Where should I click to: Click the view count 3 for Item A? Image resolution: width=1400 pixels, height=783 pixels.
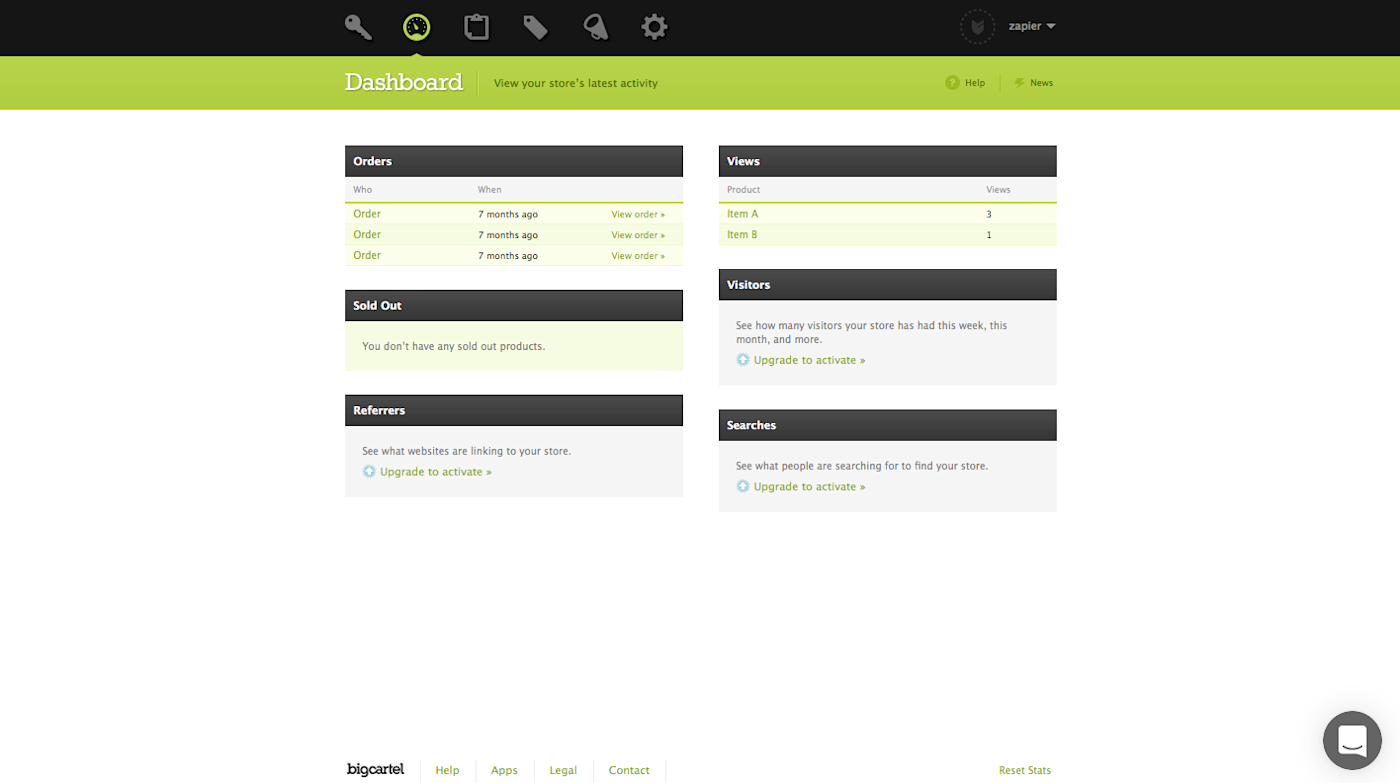[989, 214]
